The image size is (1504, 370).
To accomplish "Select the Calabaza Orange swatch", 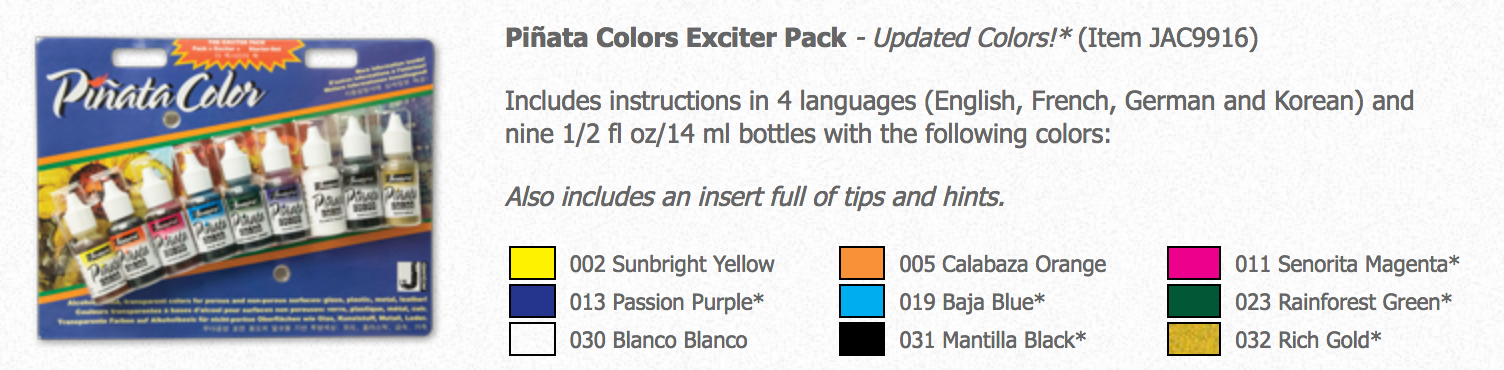I will [x=862, y=264].
